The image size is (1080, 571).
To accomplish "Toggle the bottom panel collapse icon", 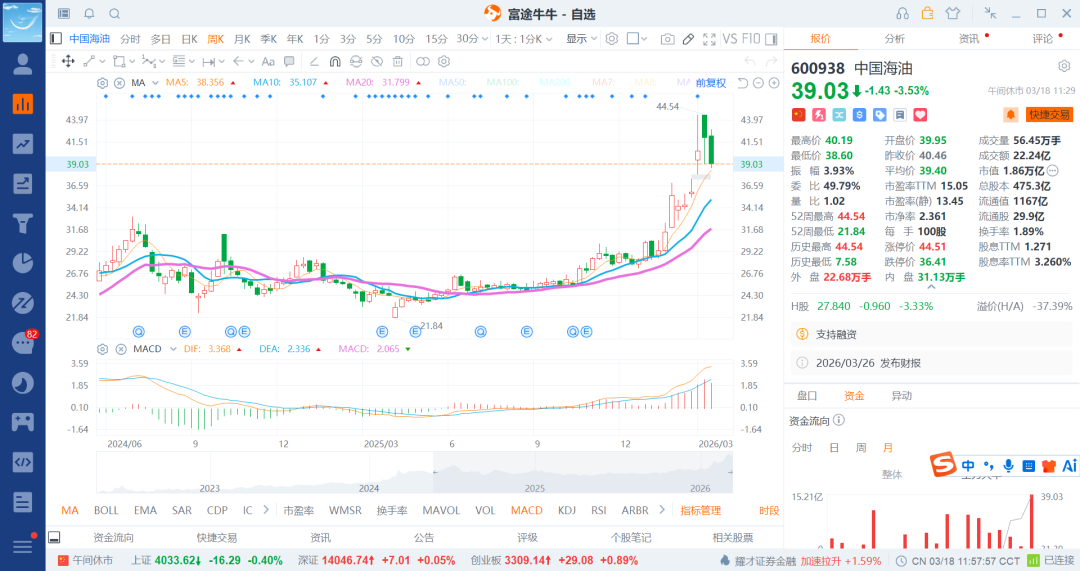I will pos(54,537).
